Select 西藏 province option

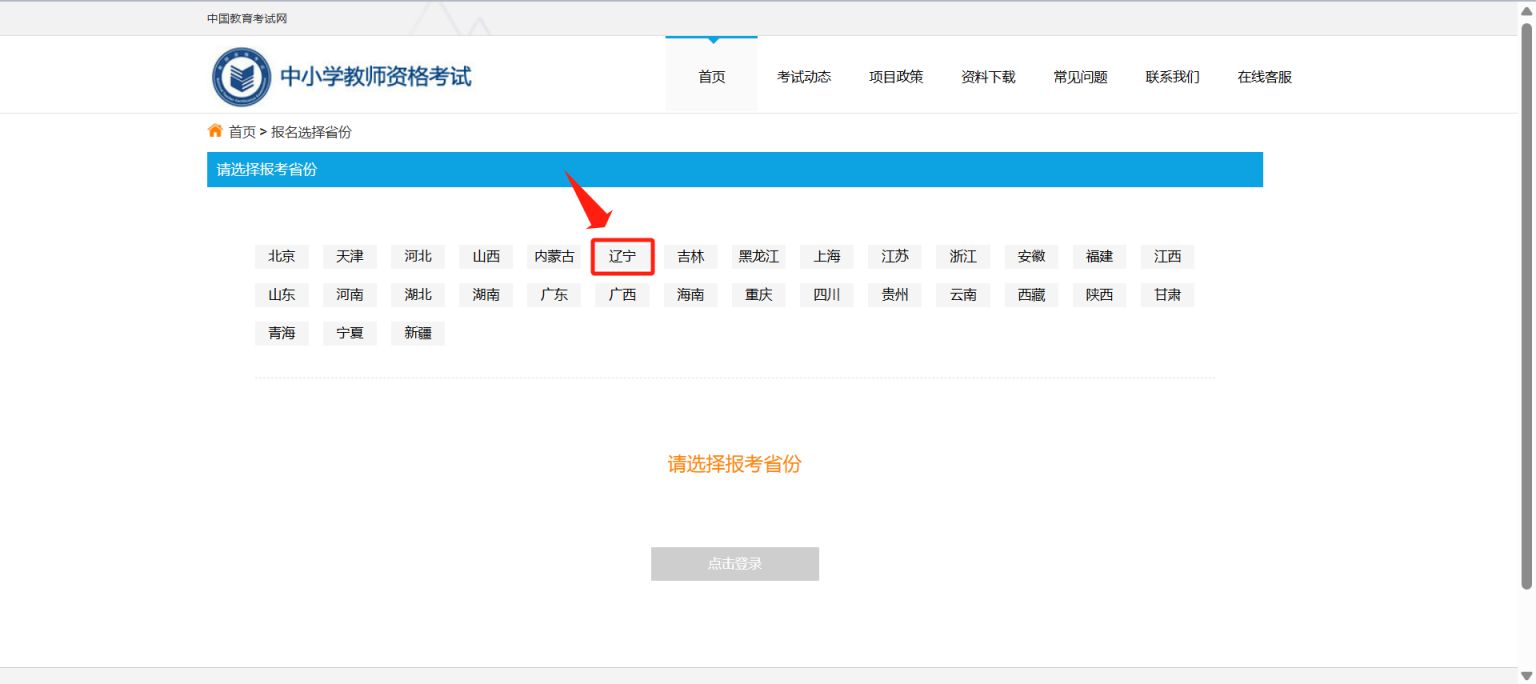coord(1031,295)
